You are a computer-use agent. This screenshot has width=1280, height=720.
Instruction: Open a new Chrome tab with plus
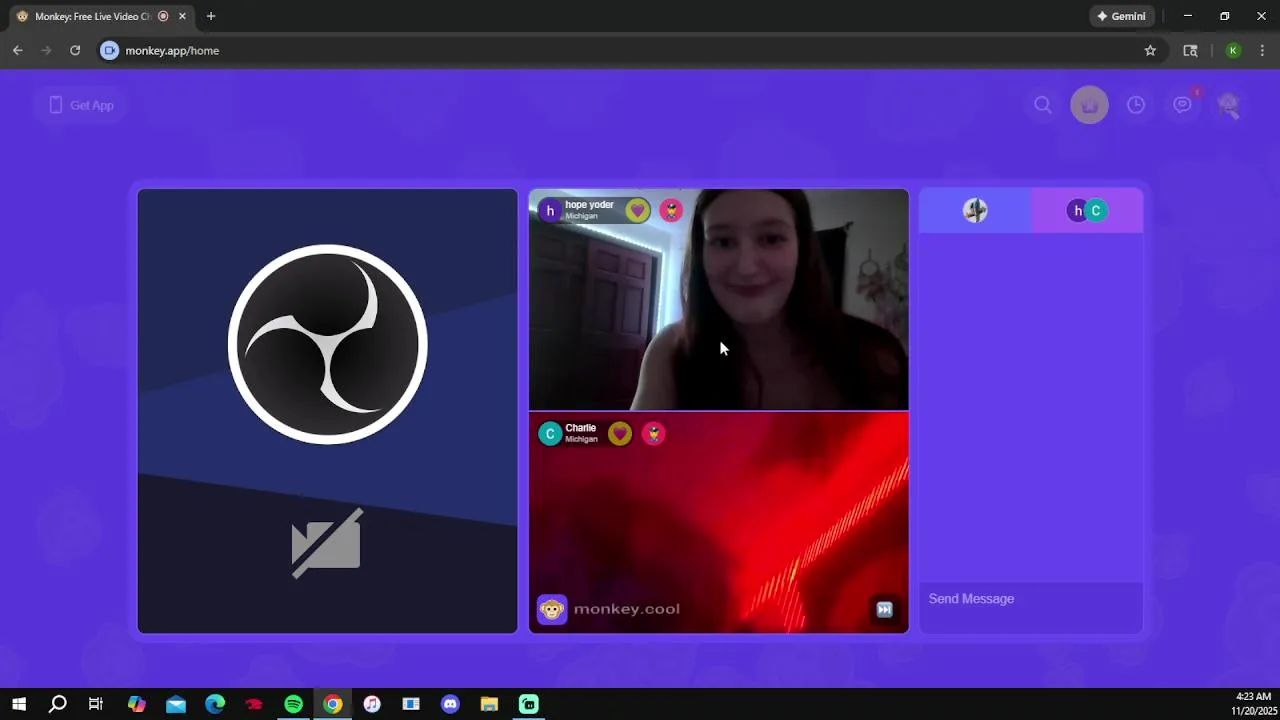click(x=210, y=16)
